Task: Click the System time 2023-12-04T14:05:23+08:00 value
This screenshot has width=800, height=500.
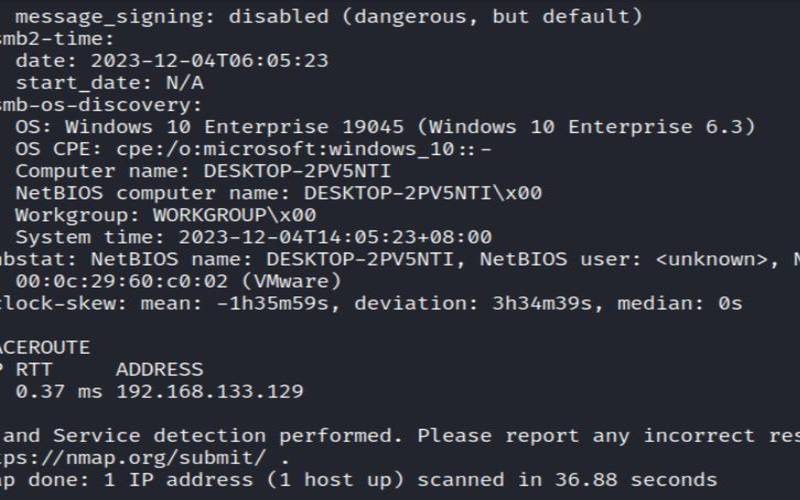Action: (x=335, y=237)
